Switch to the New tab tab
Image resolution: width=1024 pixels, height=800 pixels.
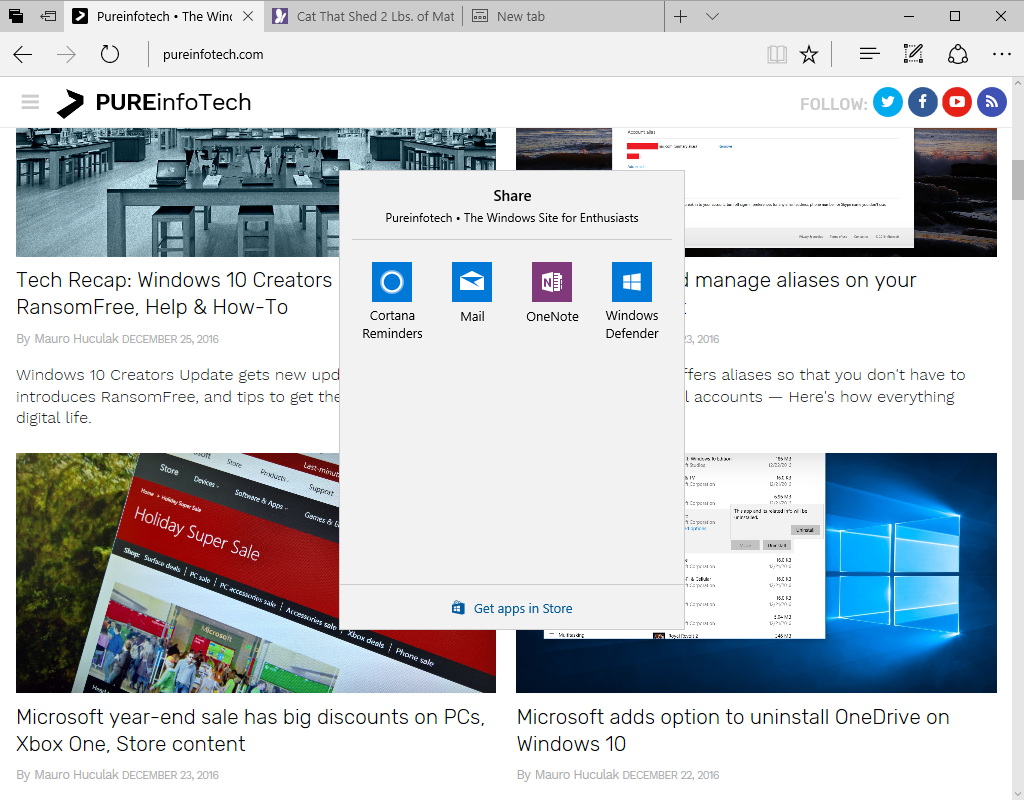pyautogui.click(x=563, y=16)
